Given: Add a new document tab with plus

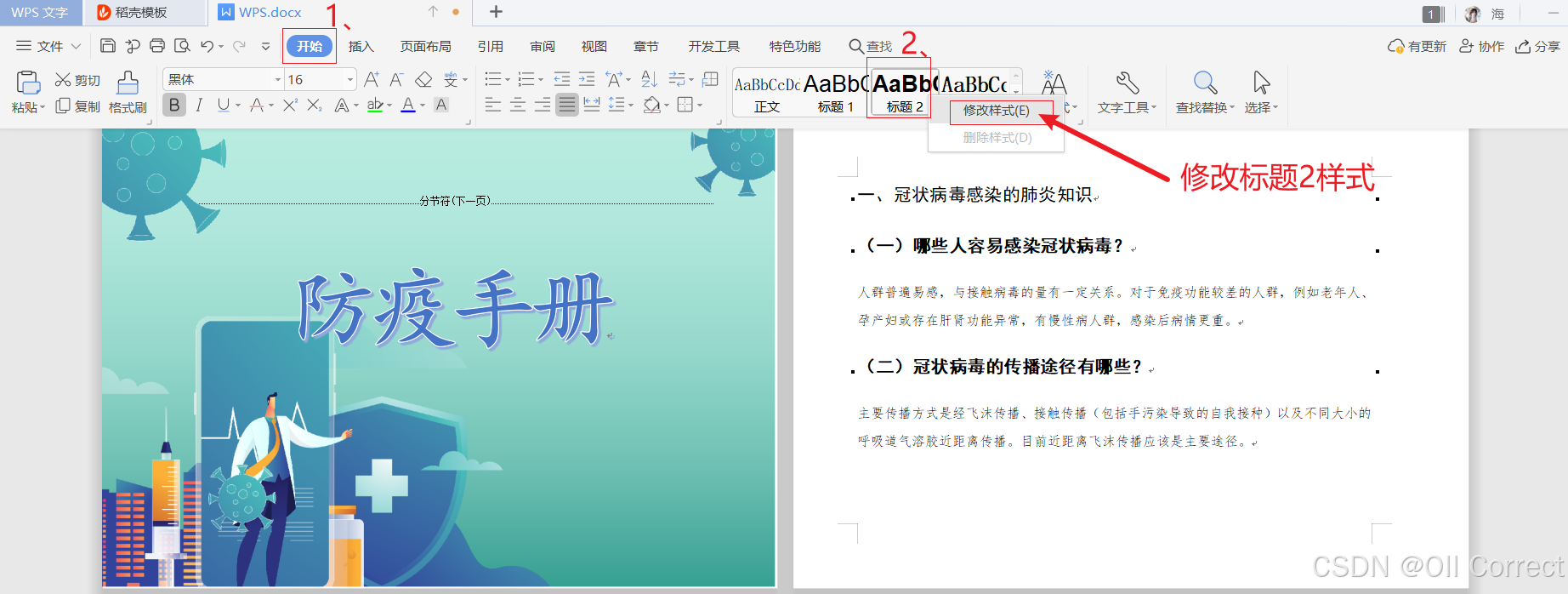Looking at the screenshot, I should 497,12.
